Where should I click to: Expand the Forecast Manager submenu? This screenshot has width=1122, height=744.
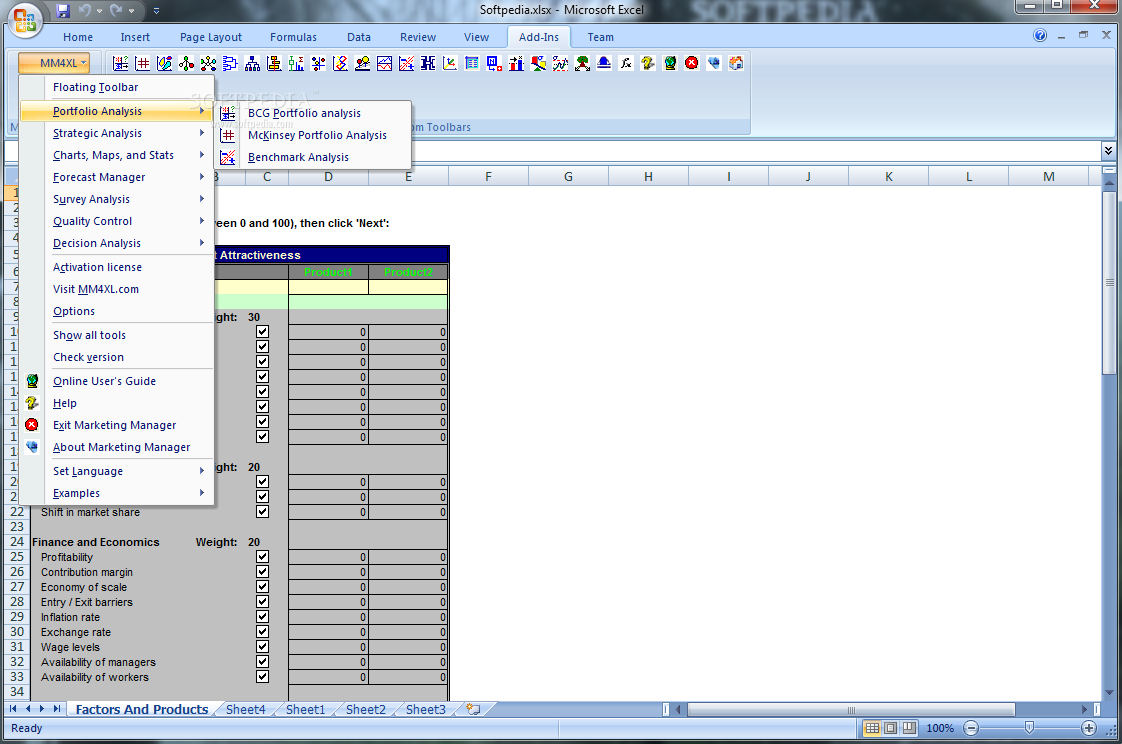[x=117, y=177]
